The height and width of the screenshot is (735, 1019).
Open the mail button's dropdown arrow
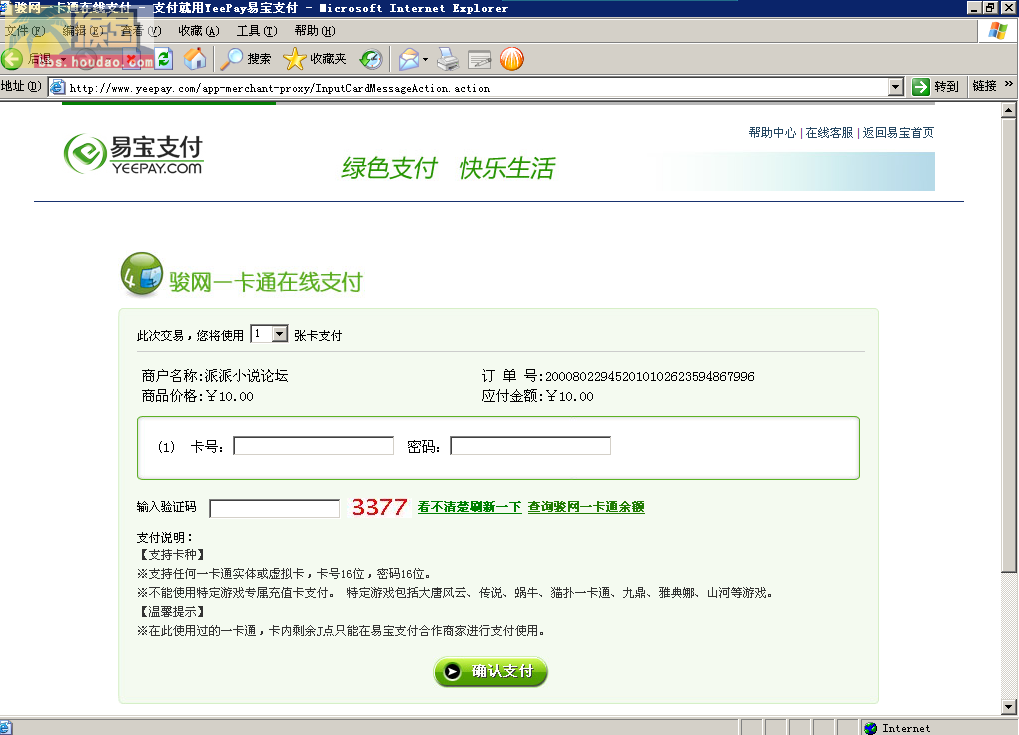(x=425, y=59)
